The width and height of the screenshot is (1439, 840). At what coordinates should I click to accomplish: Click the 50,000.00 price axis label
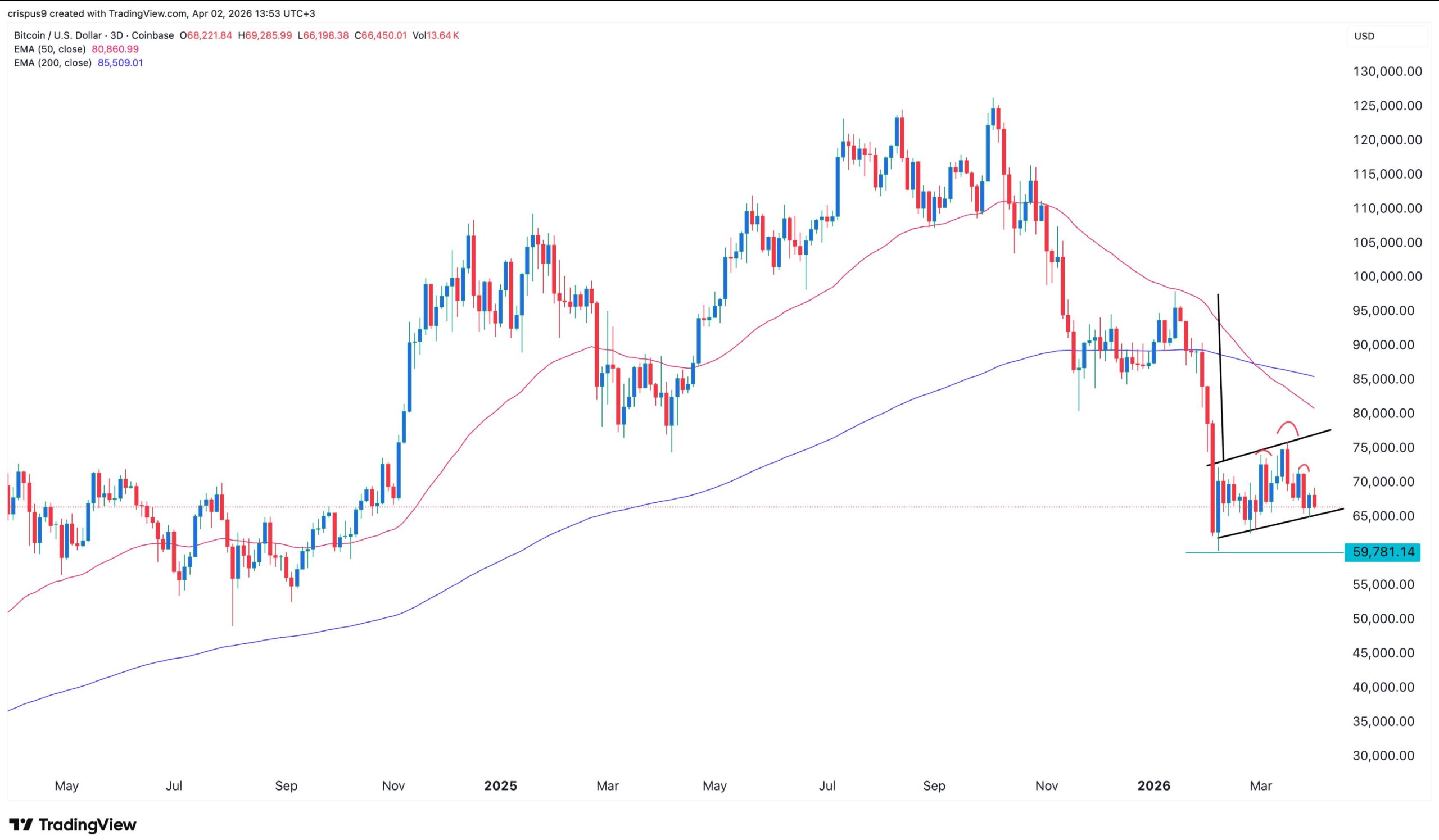pos(1384,619)
